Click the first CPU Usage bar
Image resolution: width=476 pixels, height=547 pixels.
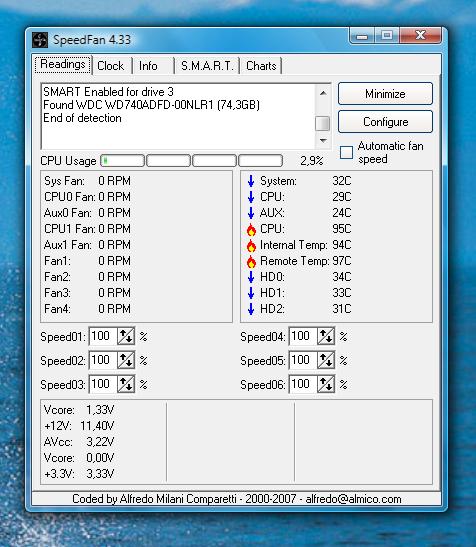(x=122, y=160)
